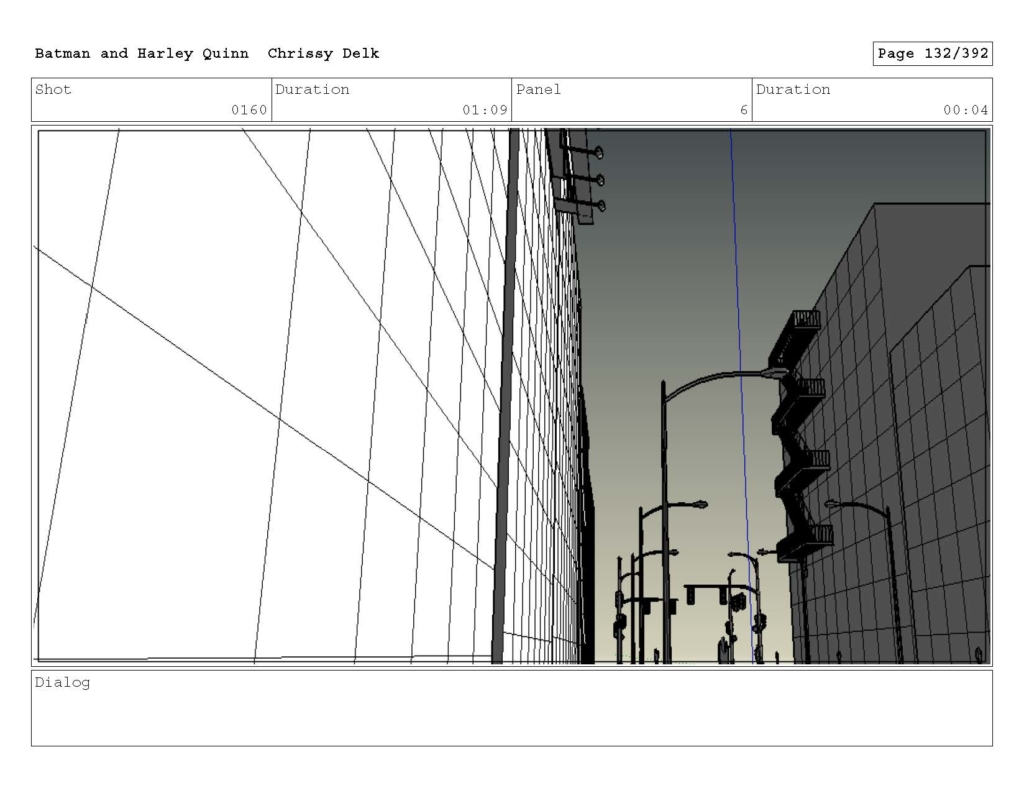This screenshot has height=793, width=1024.
Task: Click the 'Chrissy Delk' name text
Action: tap(323, 54)
